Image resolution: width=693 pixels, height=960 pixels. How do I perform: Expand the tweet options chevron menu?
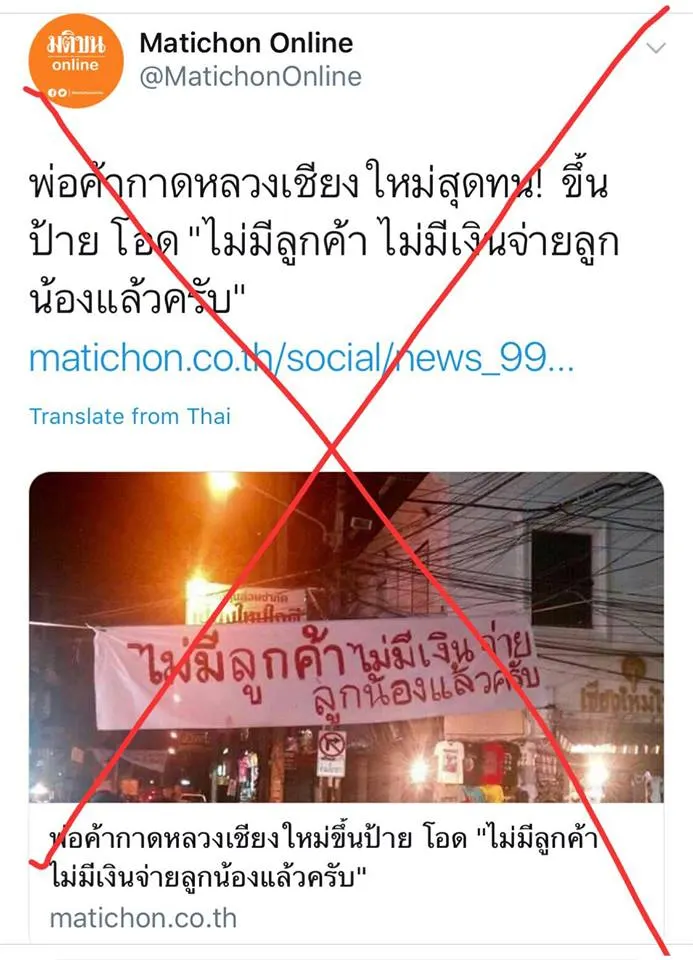coord(656,48)
